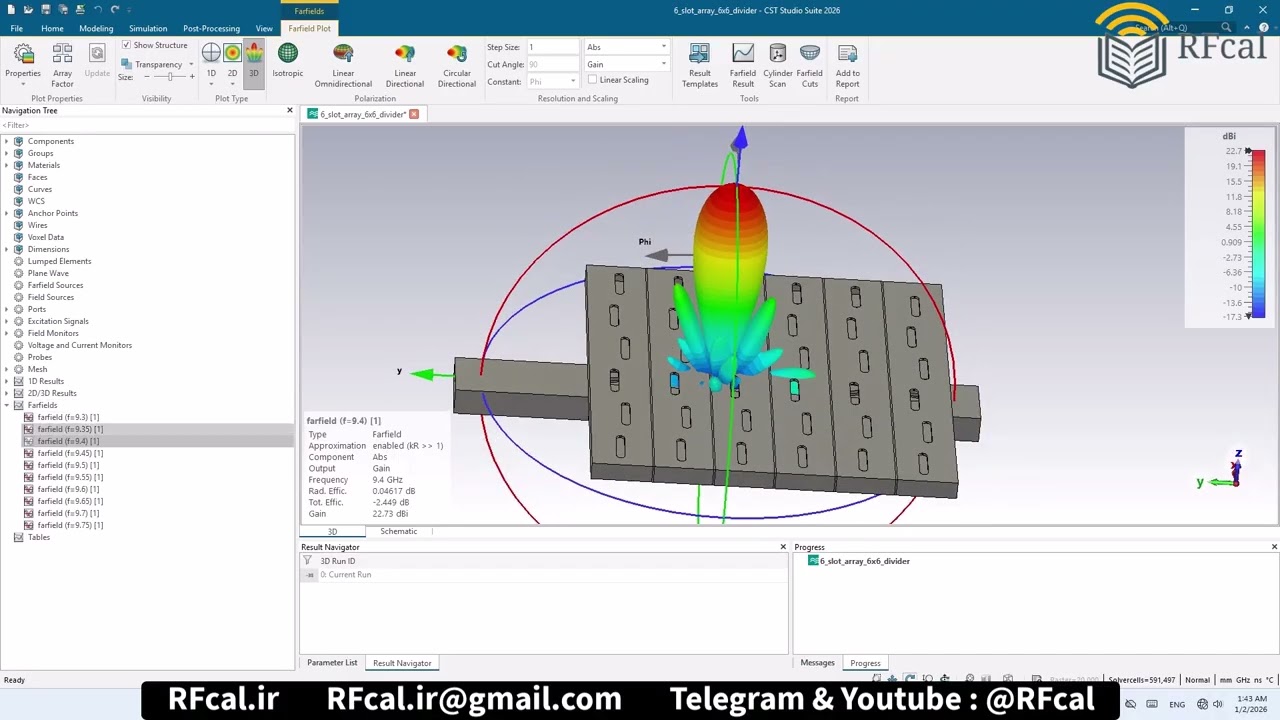This screenshot has height=720, width=1280.
Task: Click the Cut Angle input field
Action: pyautogui.click(x=553, y=64)
